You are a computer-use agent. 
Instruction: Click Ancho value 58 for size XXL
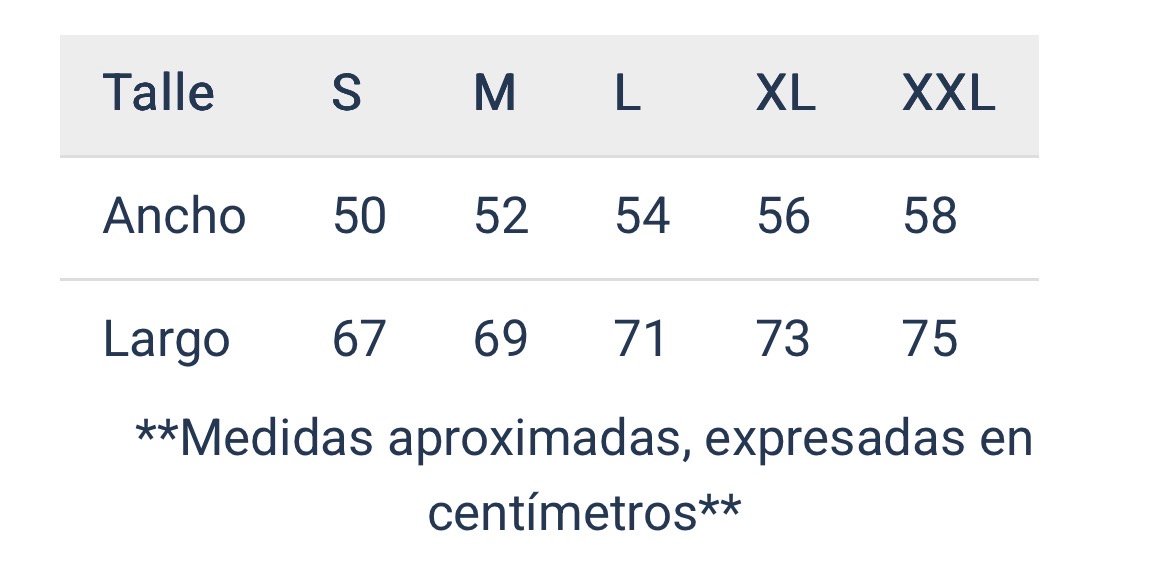point(929,216)
